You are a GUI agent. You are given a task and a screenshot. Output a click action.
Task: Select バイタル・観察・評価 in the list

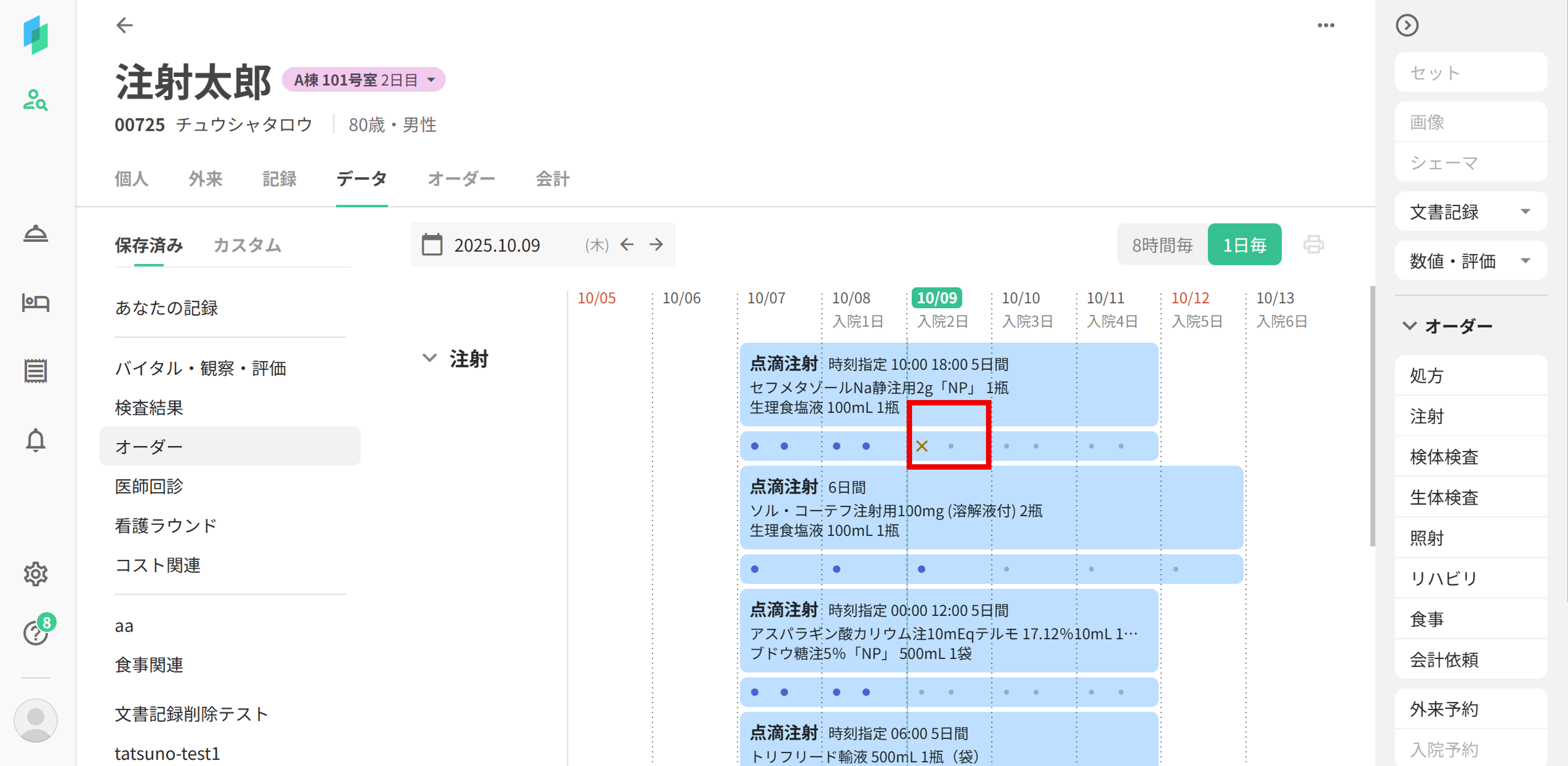200,368
